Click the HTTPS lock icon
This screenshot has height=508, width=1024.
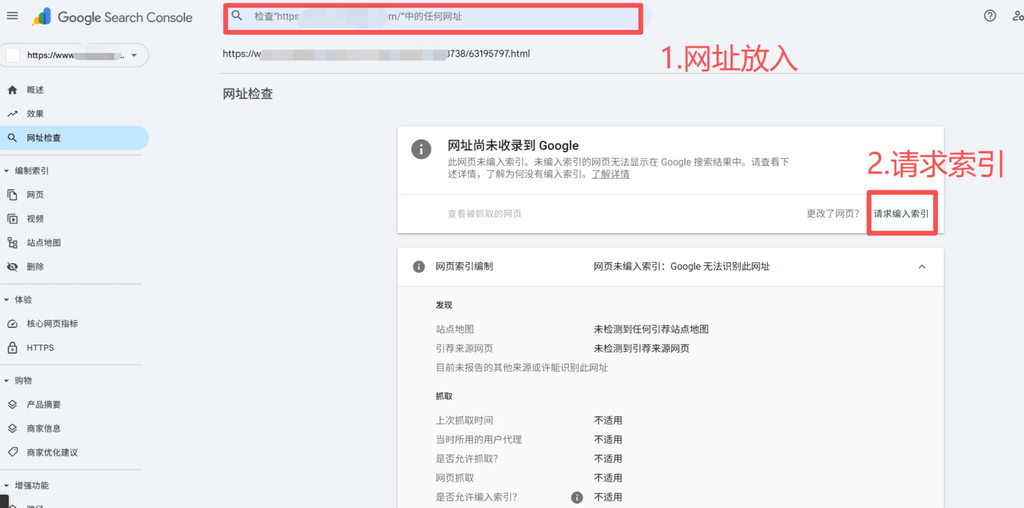click(12, 347)
